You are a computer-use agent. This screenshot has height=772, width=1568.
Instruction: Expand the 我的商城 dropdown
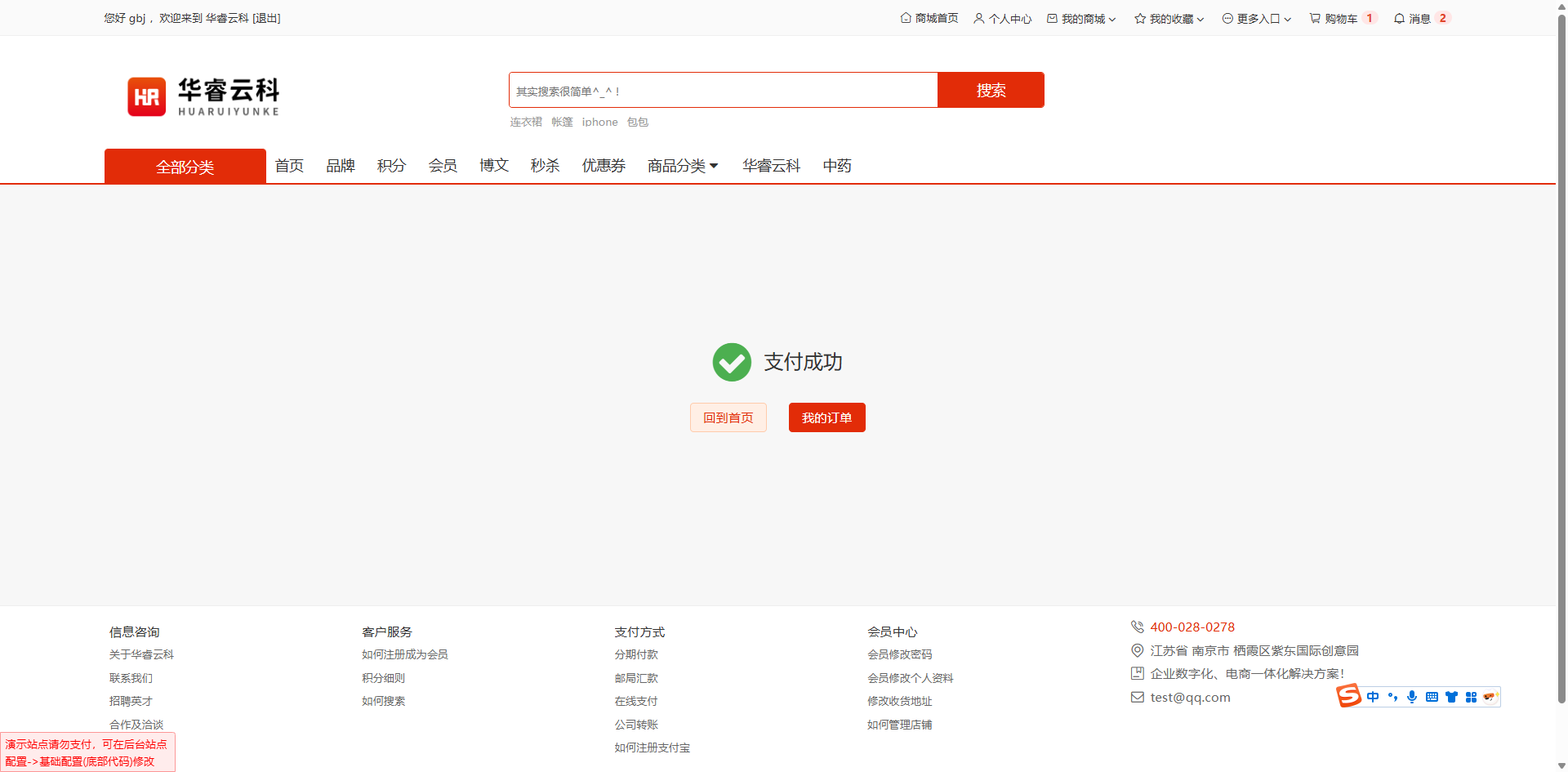[x=1081, y=18]
